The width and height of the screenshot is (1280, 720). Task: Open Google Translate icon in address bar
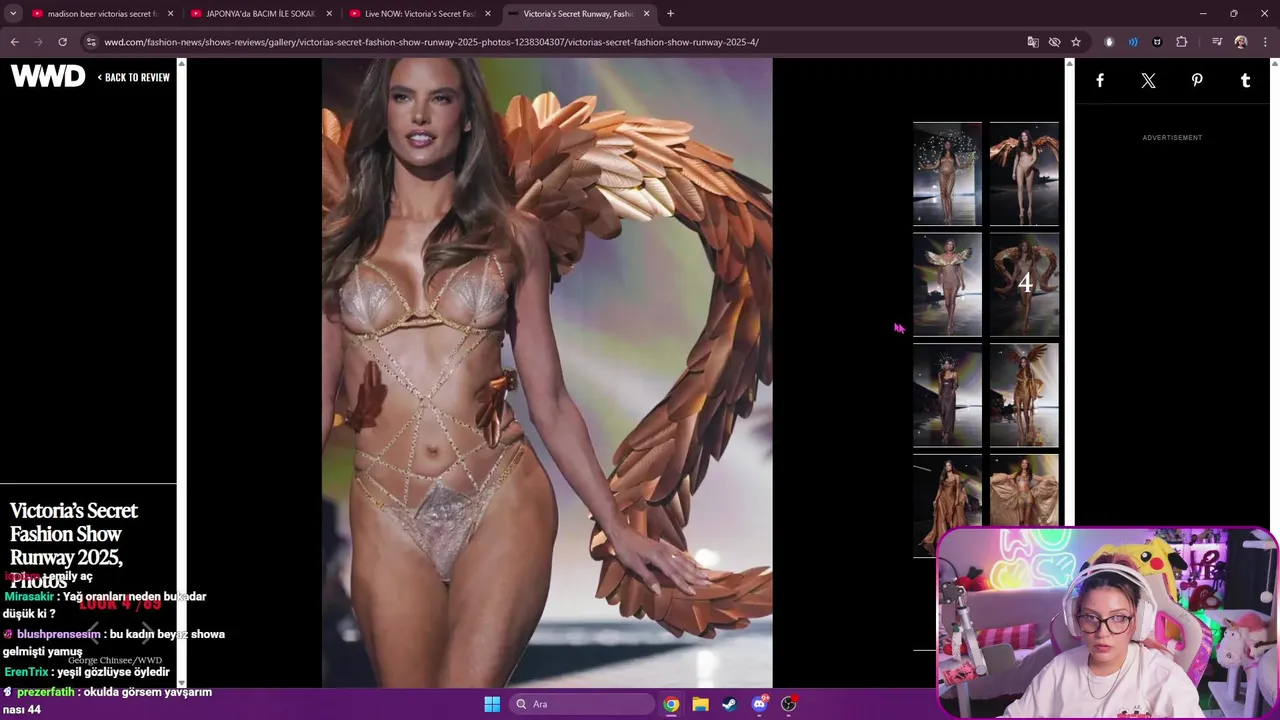(x=1033, y=42)
